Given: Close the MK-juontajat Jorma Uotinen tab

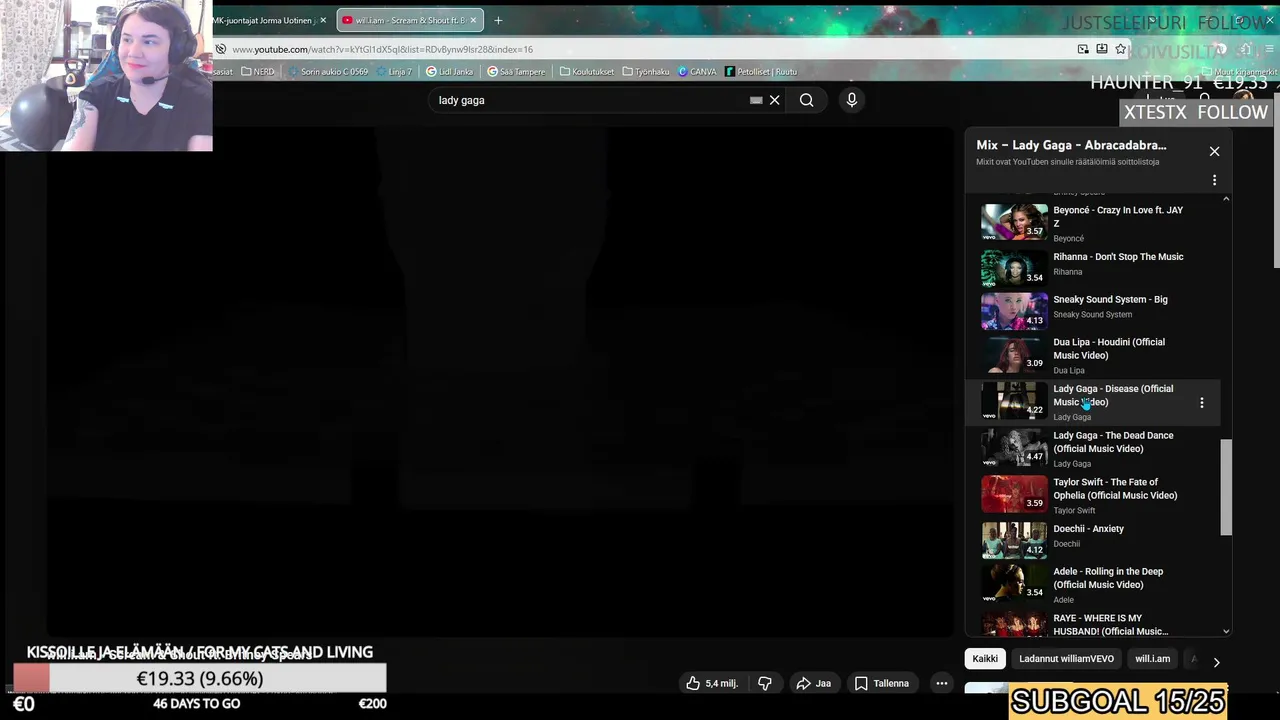Looking at the screenshot, I should click(x=323, y=20).
